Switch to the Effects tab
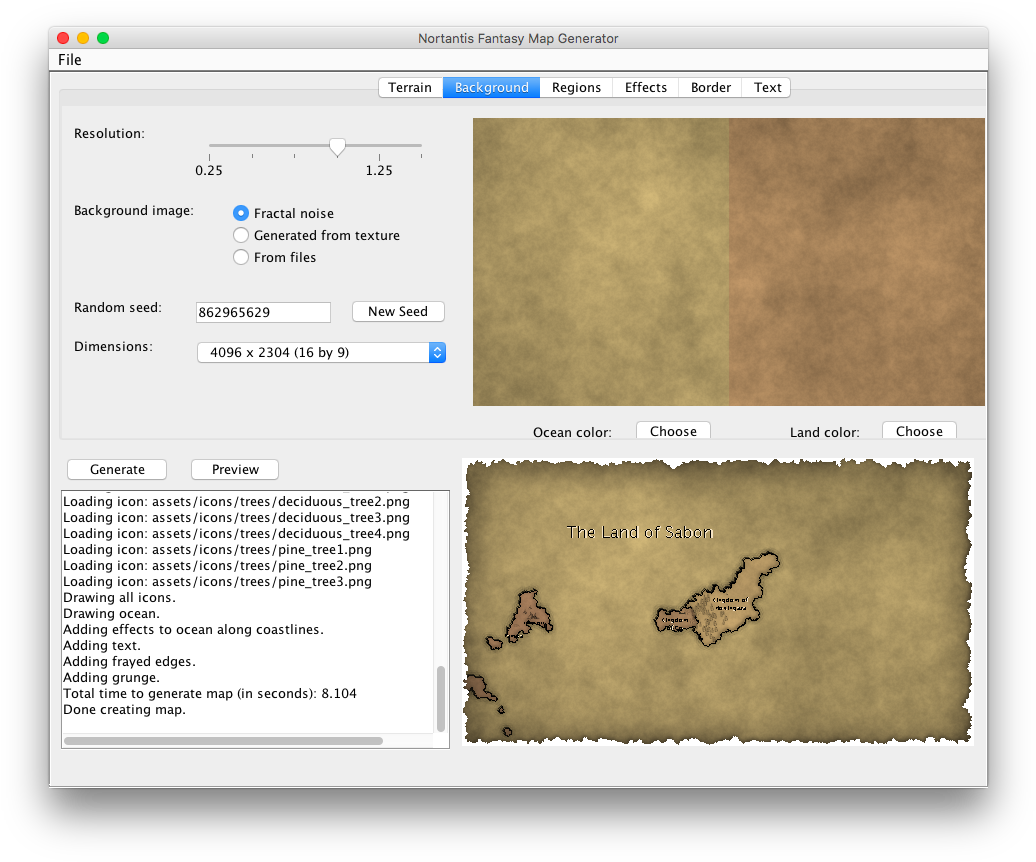Screen dimensions: 1036x862 [645, 87]
